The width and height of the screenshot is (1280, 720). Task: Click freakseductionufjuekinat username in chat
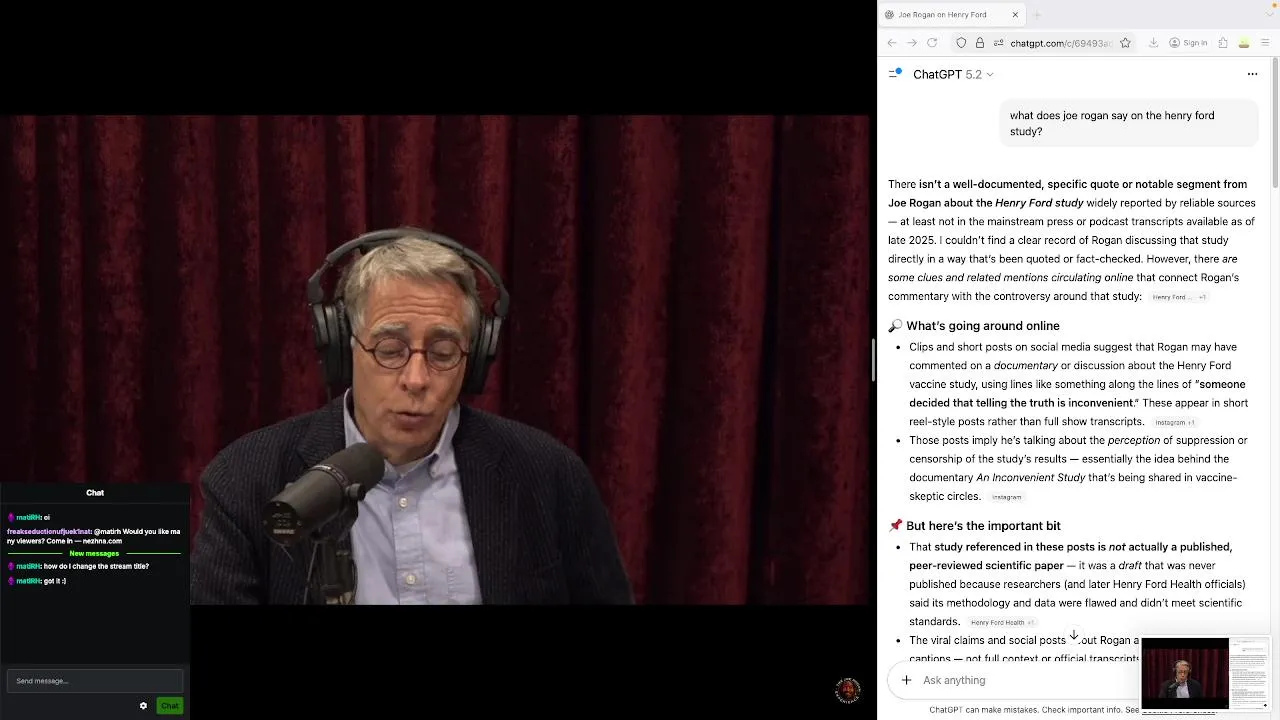click(49, 532)
